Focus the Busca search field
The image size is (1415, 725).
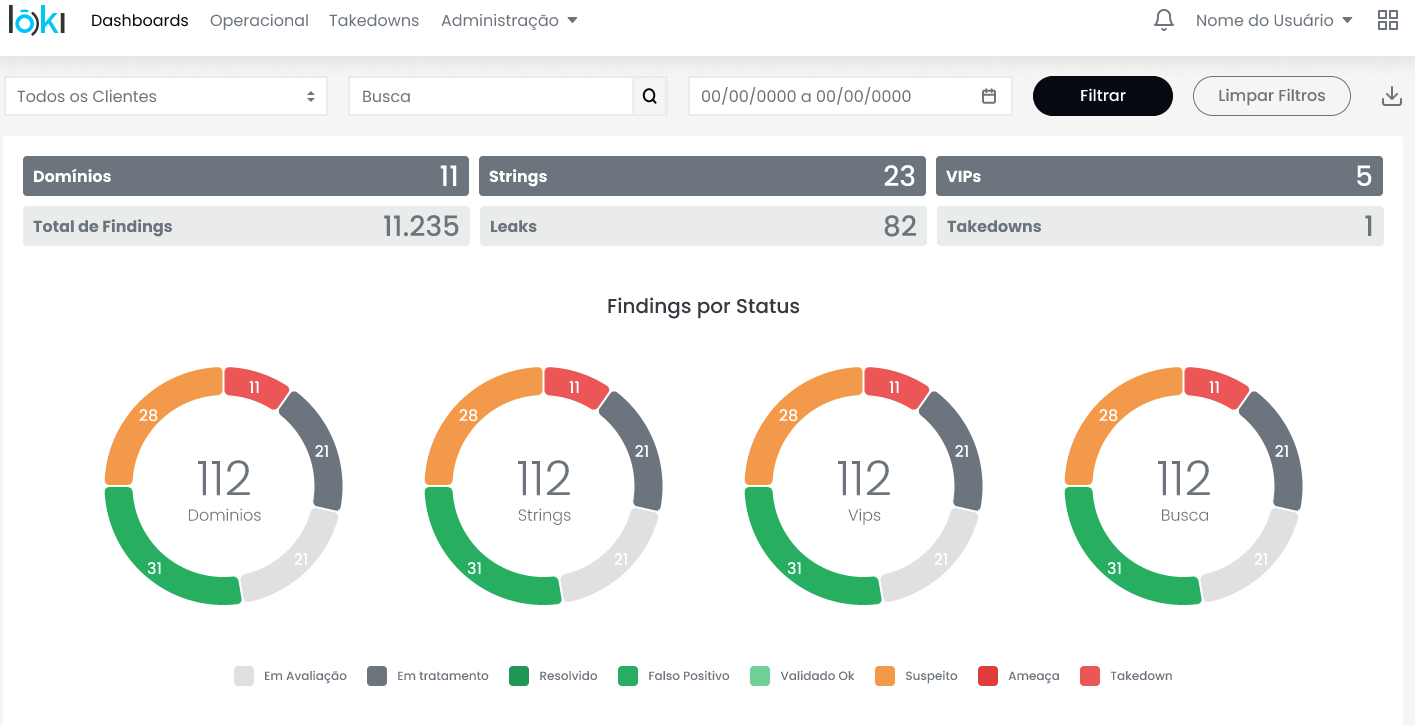[x=491, y=96]
